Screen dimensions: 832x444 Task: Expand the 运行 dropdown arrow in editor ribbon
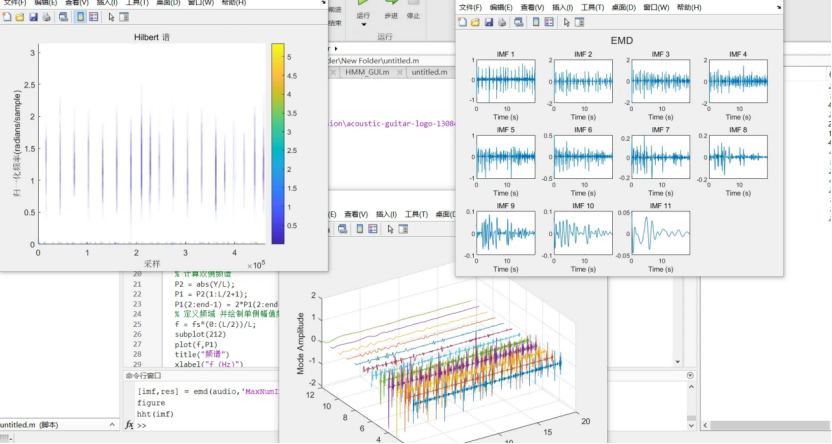pos(363,24)
